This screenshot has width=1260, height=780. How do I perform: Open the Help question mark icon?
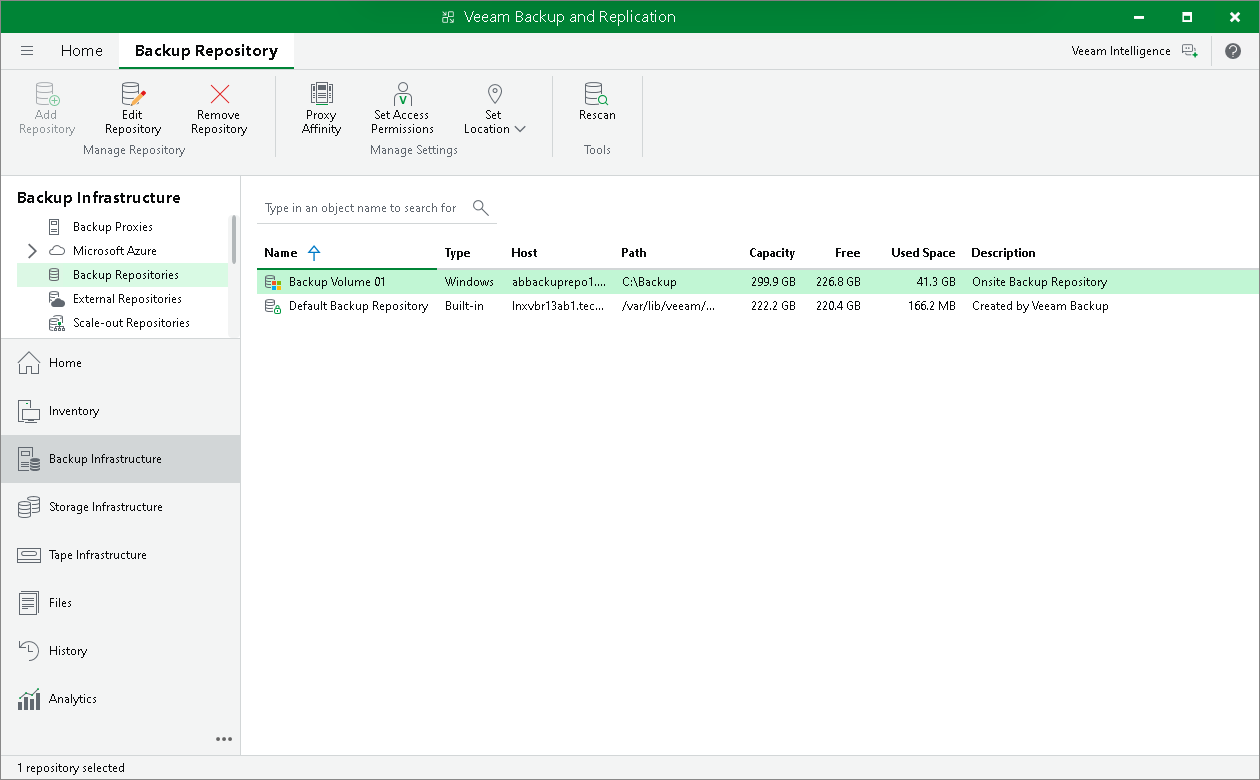point(1233,51)
